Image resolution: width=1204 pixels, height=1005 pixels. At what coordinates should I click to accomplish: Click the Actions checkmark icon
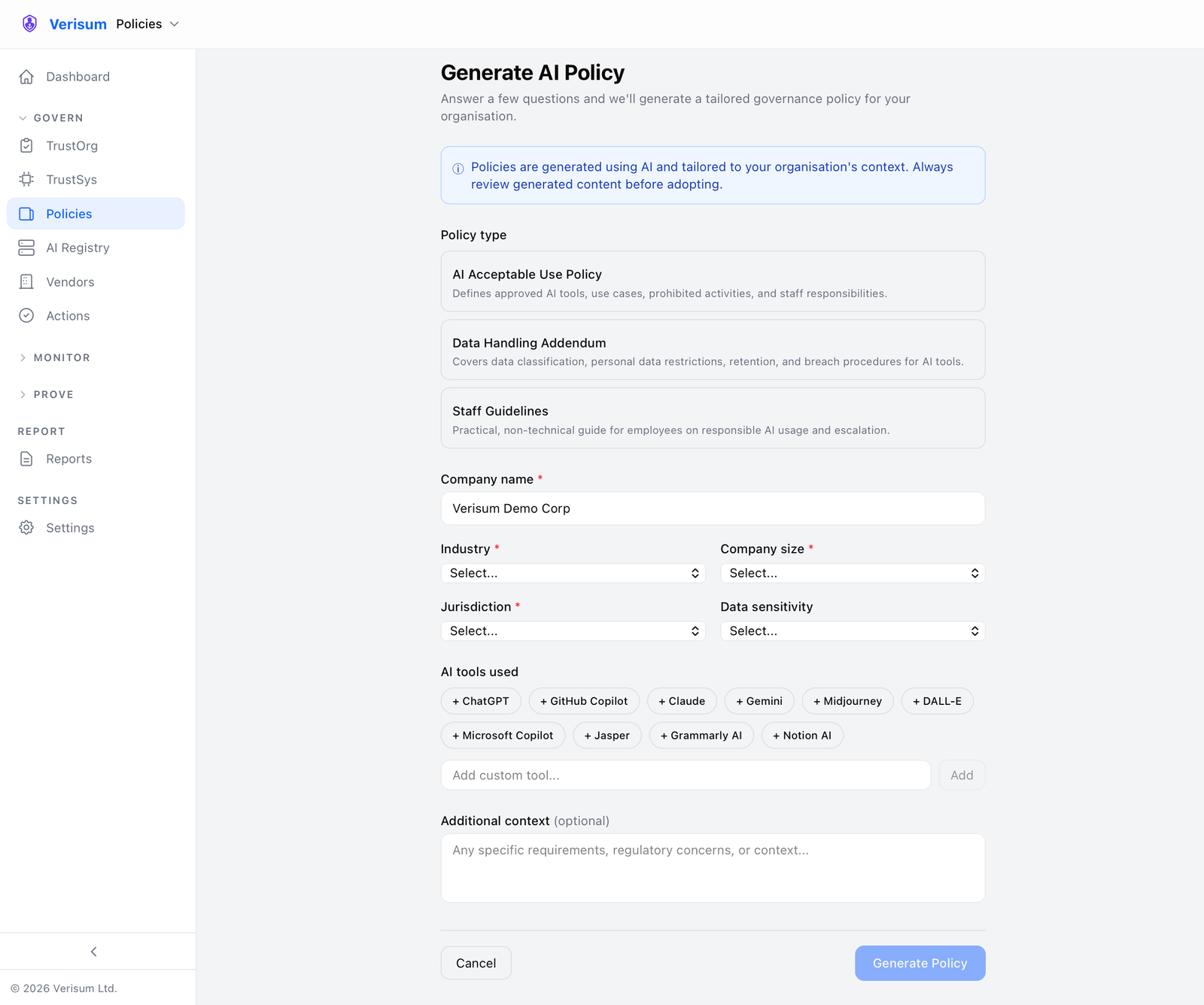coord(26,315)
